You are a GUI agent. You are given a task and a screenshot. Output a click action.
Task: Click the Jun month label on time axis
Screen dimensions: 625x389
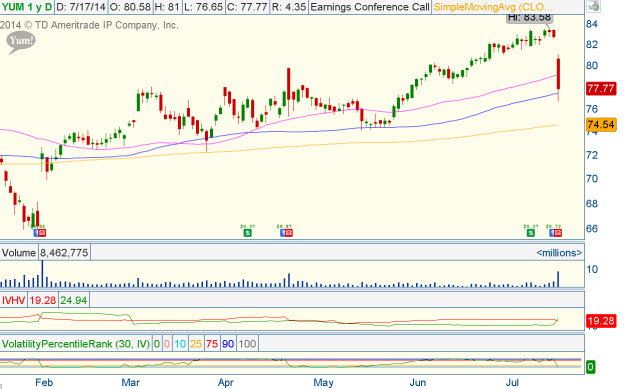(x=418, y=383)
